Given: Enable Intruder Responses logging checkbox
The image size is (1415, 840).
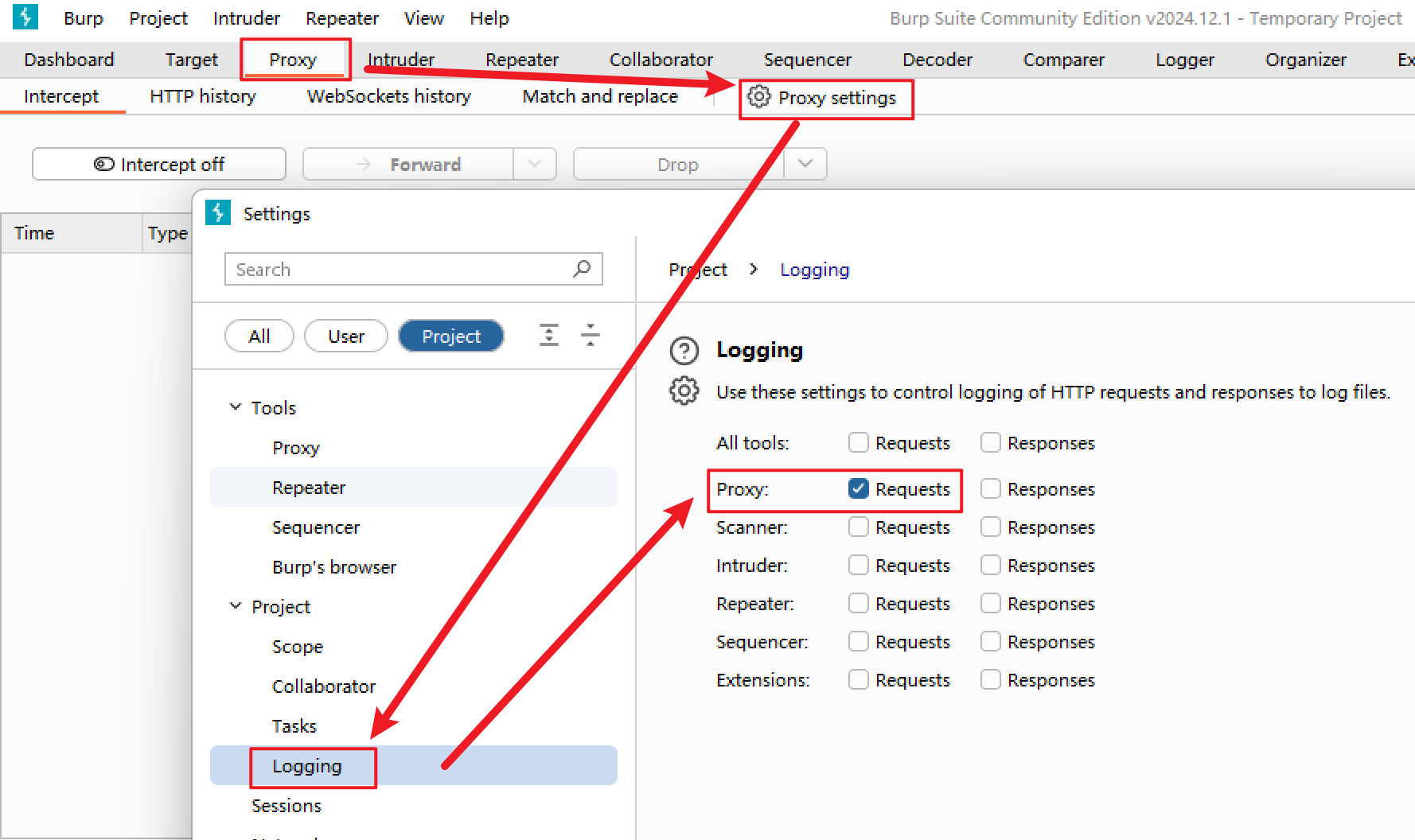Looking at the screenshot, I should [990, 565].
